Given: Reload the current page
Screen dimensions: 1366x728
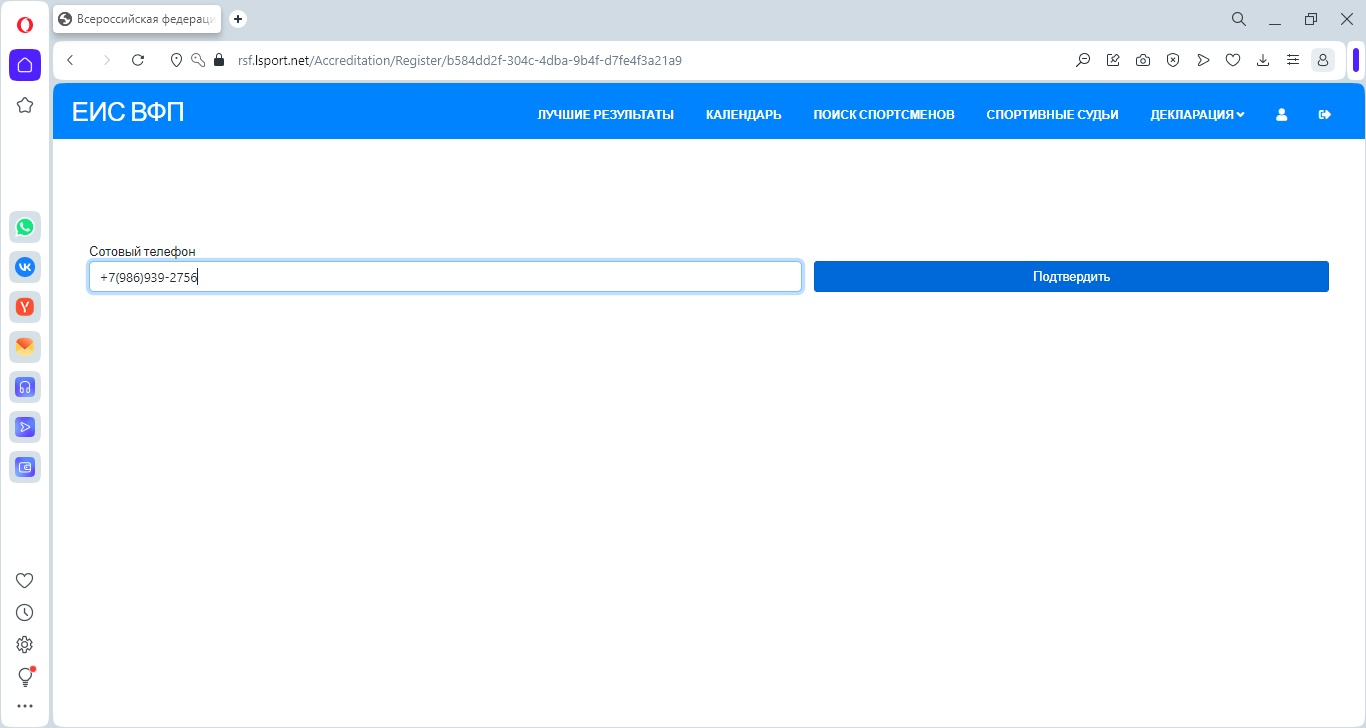Looking at the screenshot, I should pyautogui.click(x=138, y=60).
